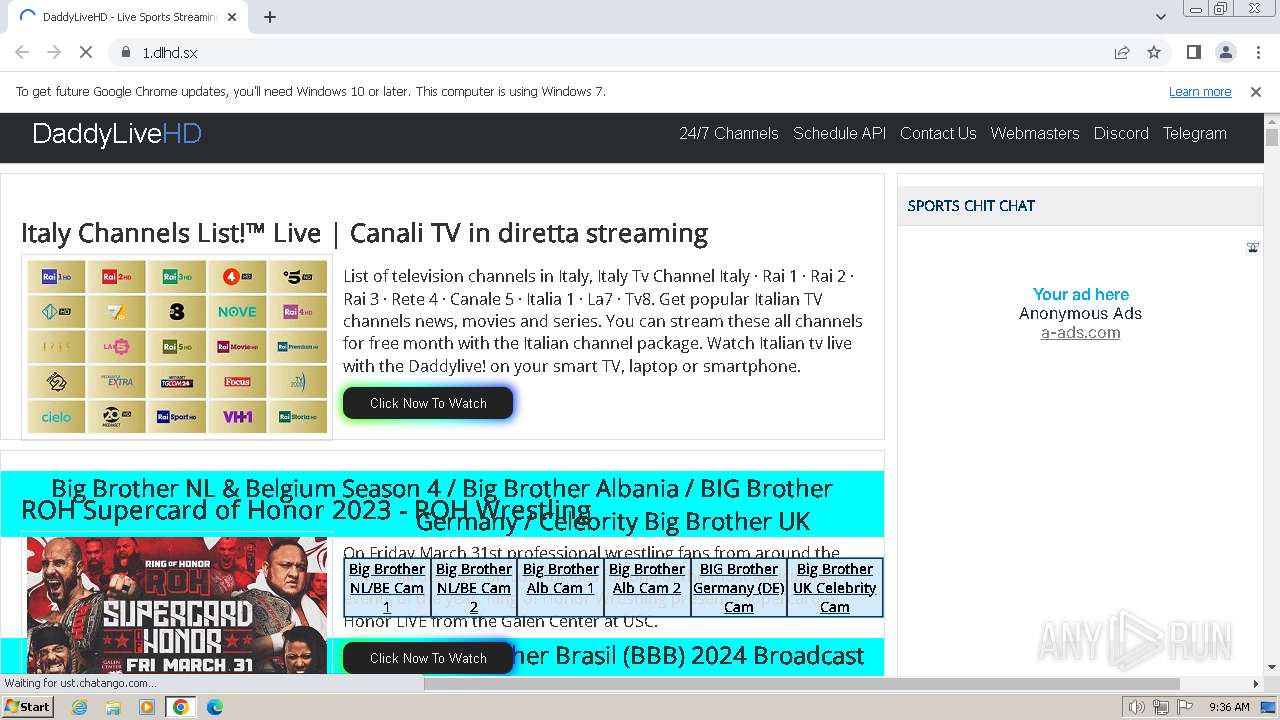1280x720 pixels.
Task: Open BIG Brother Germany (DE) Cam
Action: [739, 588]
